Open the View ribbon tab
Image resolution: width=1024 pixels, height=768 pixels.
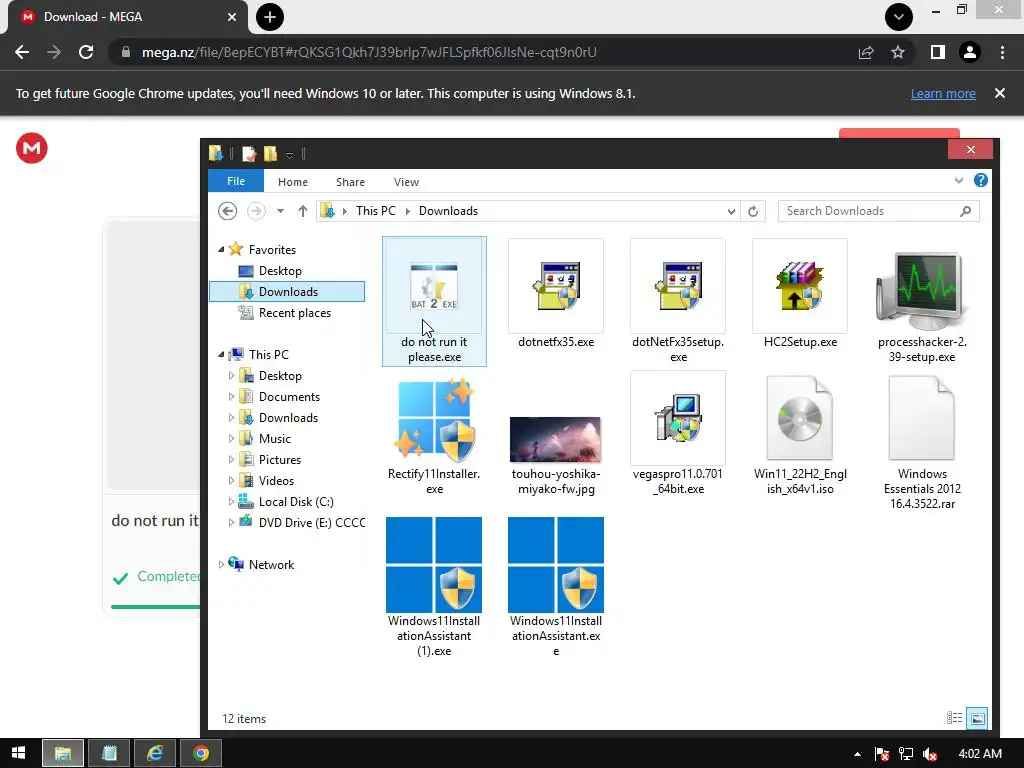tap(406, 182)
